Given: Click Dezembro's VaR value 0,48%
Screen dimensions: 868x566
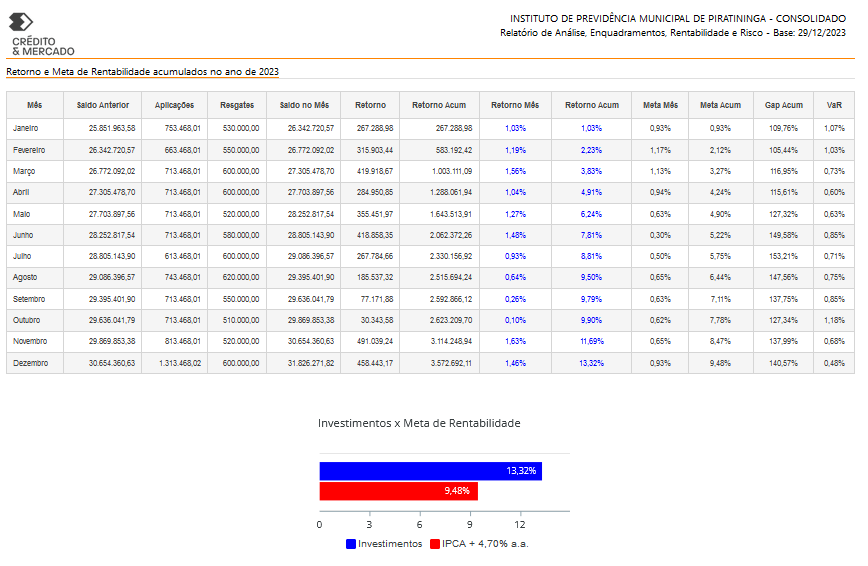Looking at the screenshot, I should click(x=834, y=363).
